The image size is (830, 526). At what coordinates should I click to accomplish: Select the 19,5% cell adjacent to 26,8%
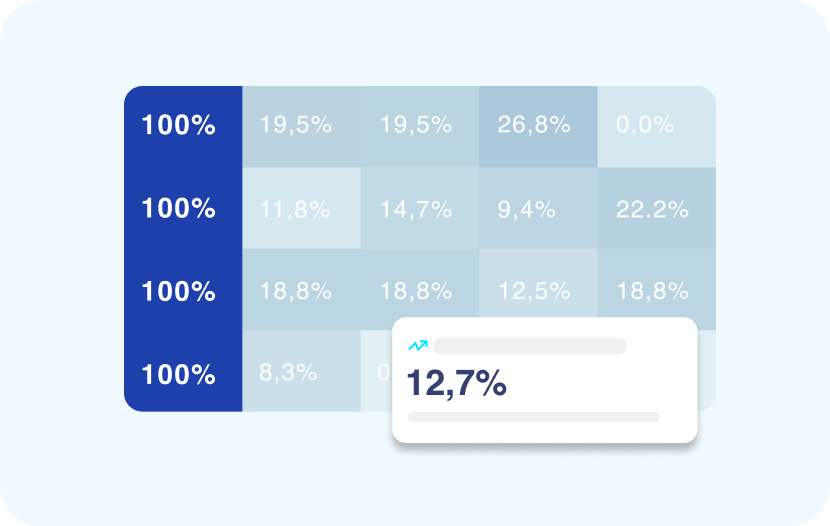[416, 126]
